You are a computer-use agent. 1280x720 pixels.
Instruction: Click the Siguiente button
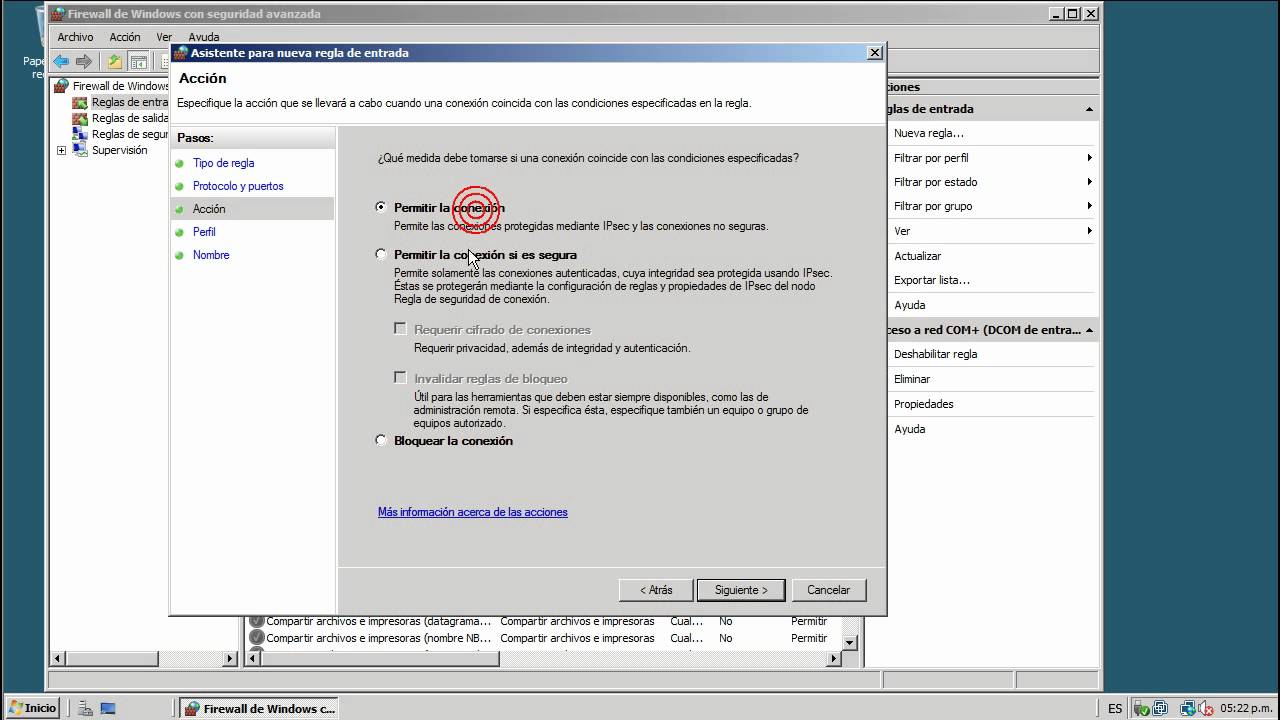coord(741,590)
